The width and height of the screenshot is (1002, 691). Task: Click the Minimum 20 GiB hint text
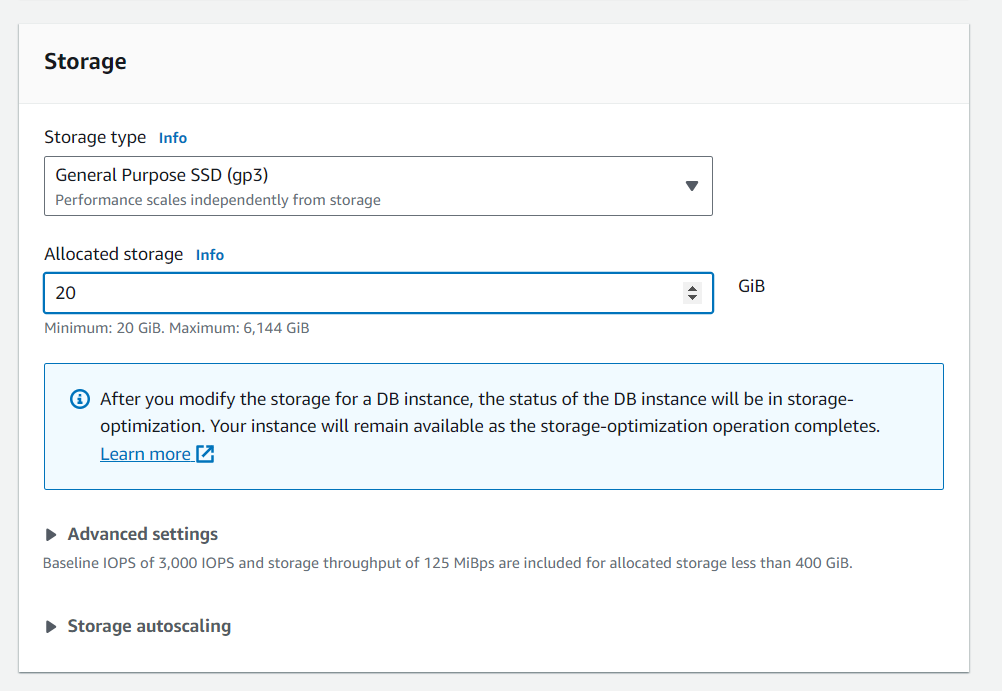pyautogui.click(x=176, y=328)
